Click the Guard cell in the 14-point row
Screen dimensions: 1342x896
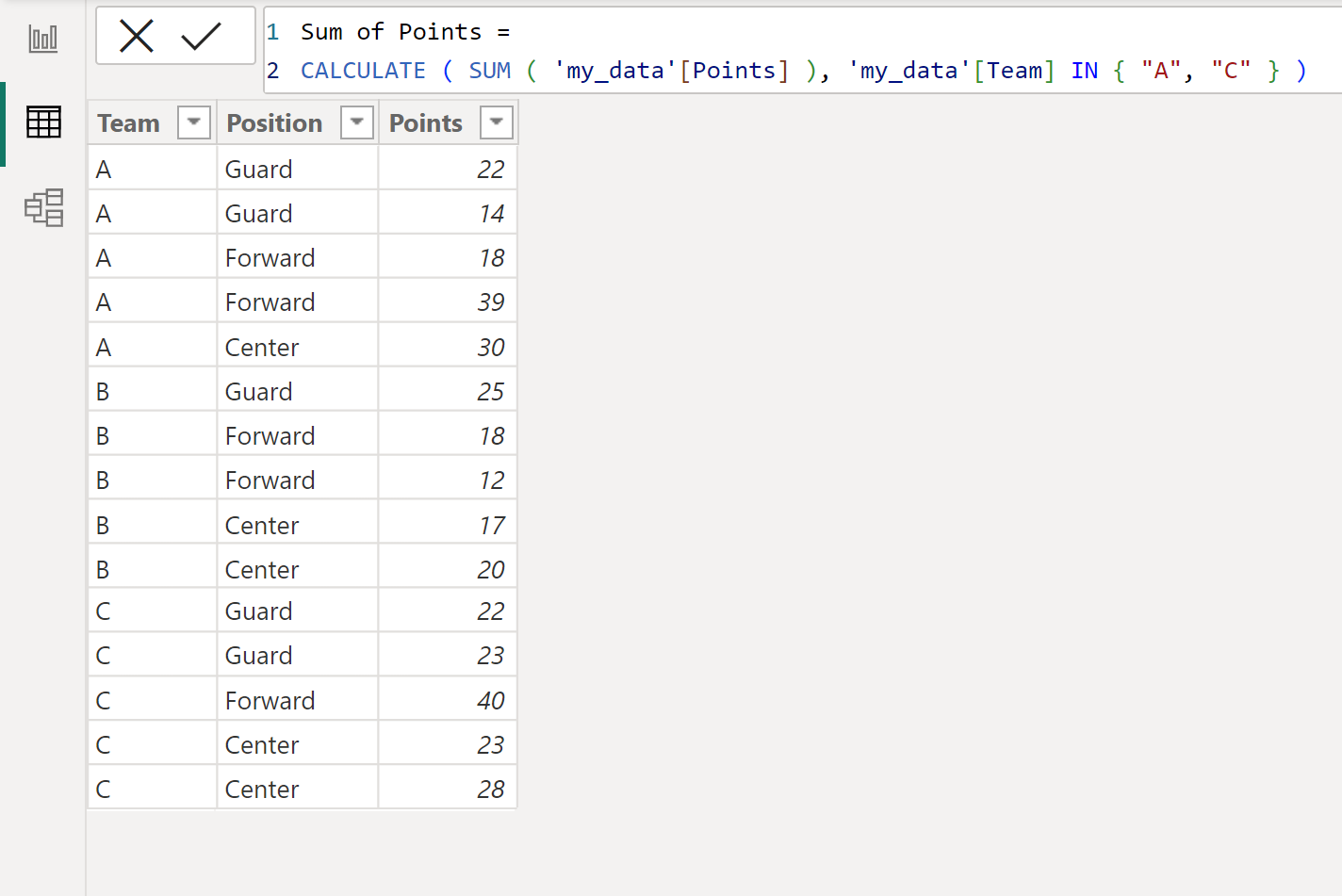pos(298,214)
